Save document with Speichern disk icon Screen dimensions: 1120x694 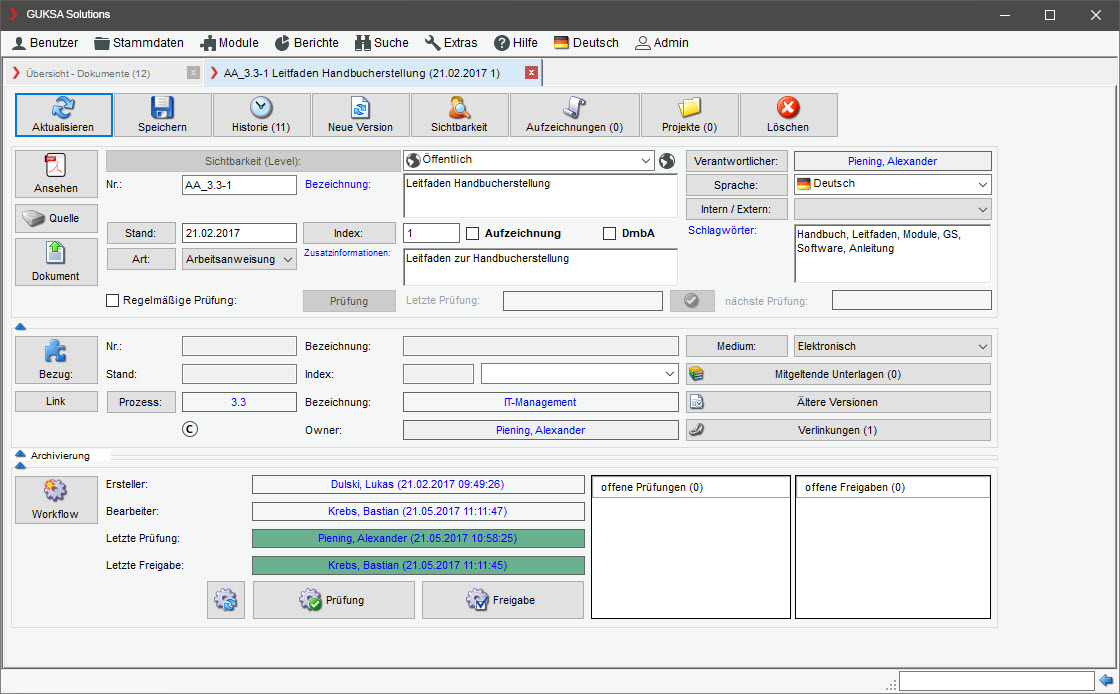pyautogui.click(x=162, y=108)
